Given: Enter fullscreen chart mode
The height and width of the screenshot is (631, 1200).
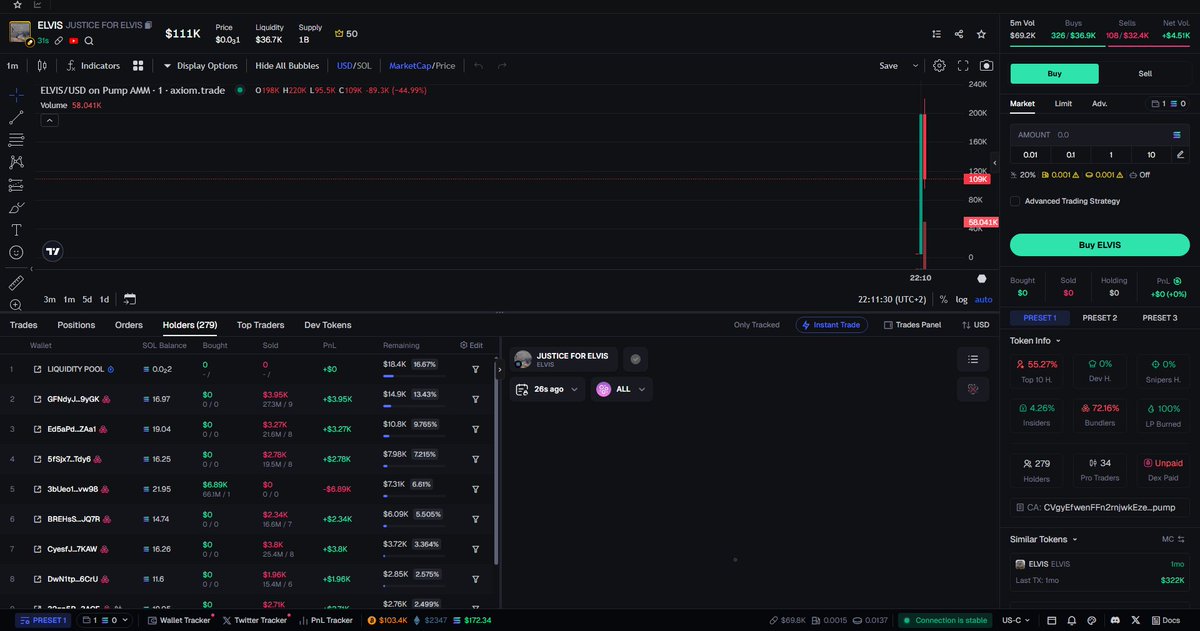Looking at the screenshot, I should click(963, 66).
